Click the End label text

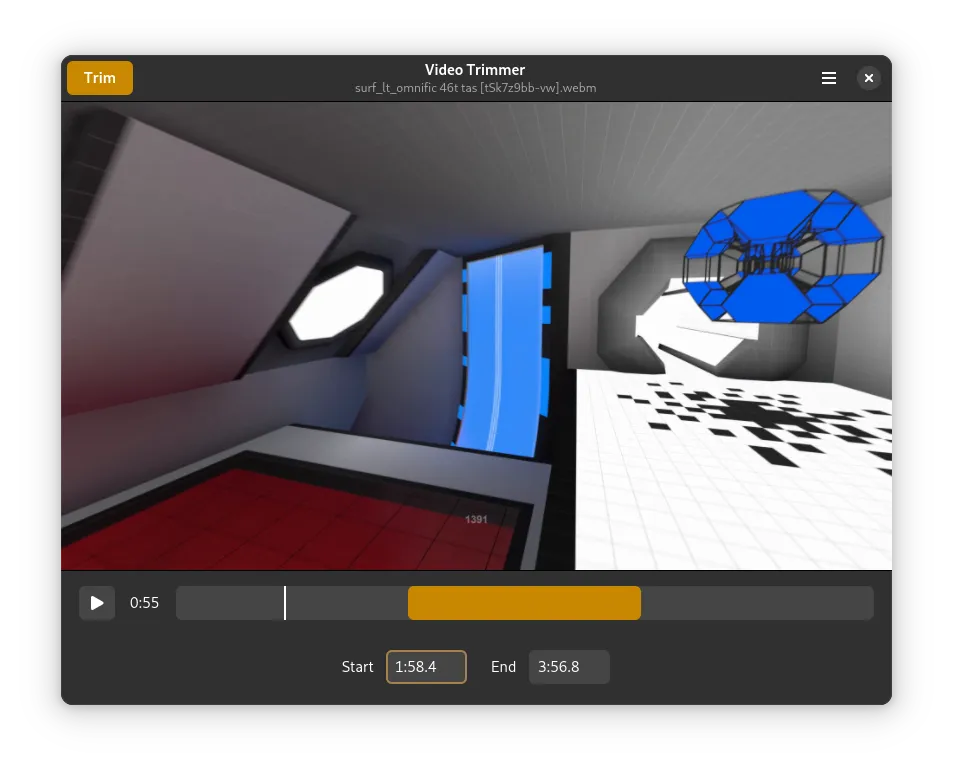[503, 667]
